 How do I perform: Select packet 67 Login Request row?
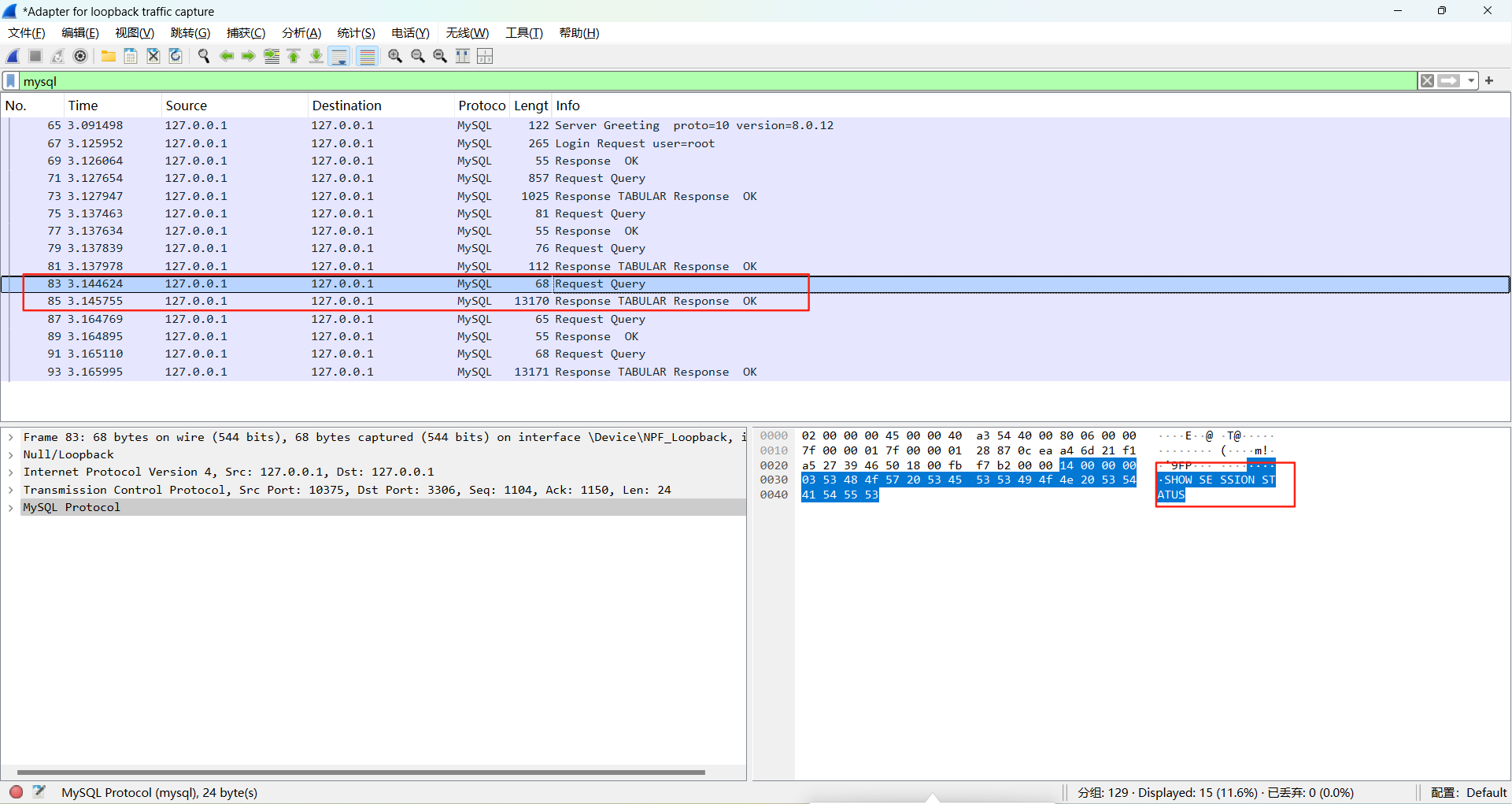click(756, 143)
